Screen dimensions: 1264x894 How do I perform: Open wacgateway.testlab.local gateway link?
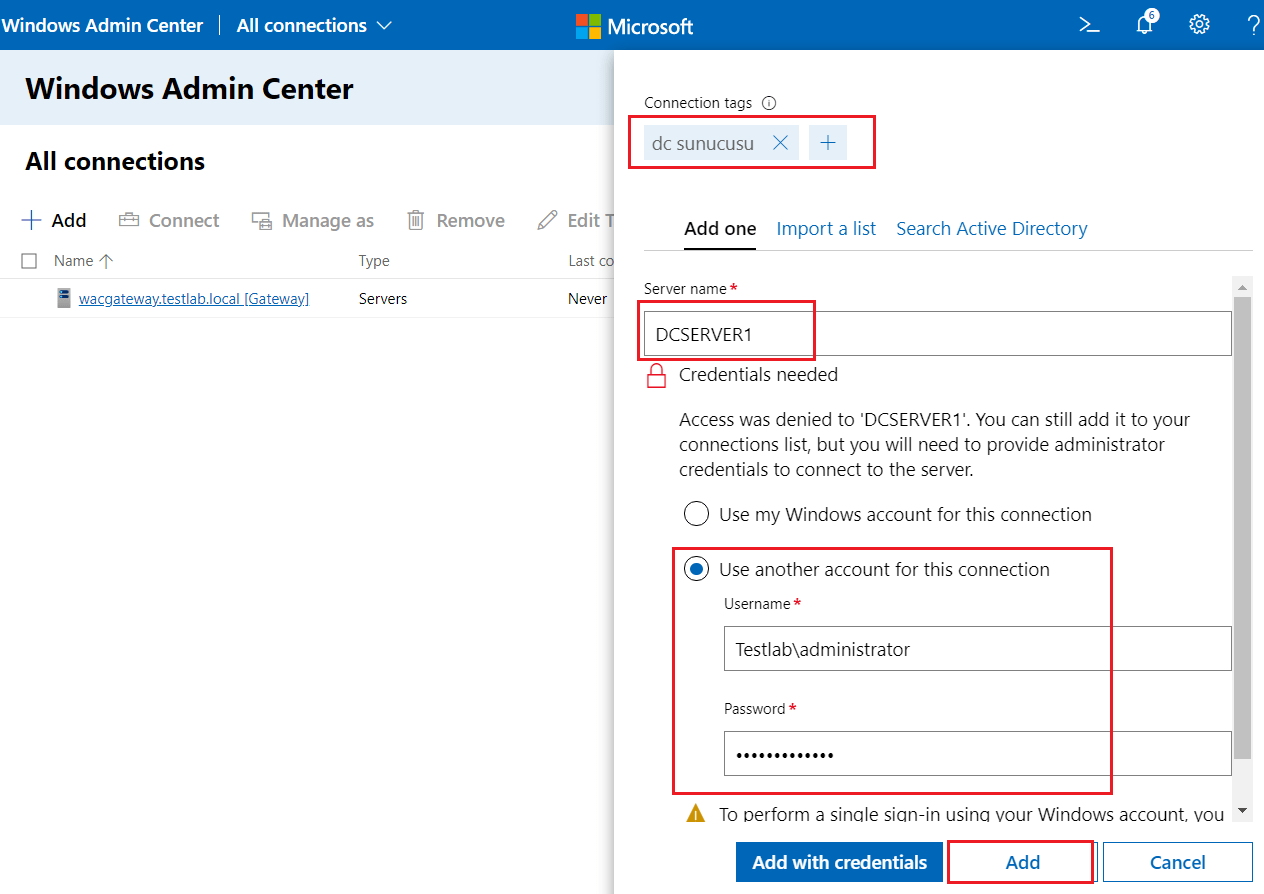[x=194, y=299]
